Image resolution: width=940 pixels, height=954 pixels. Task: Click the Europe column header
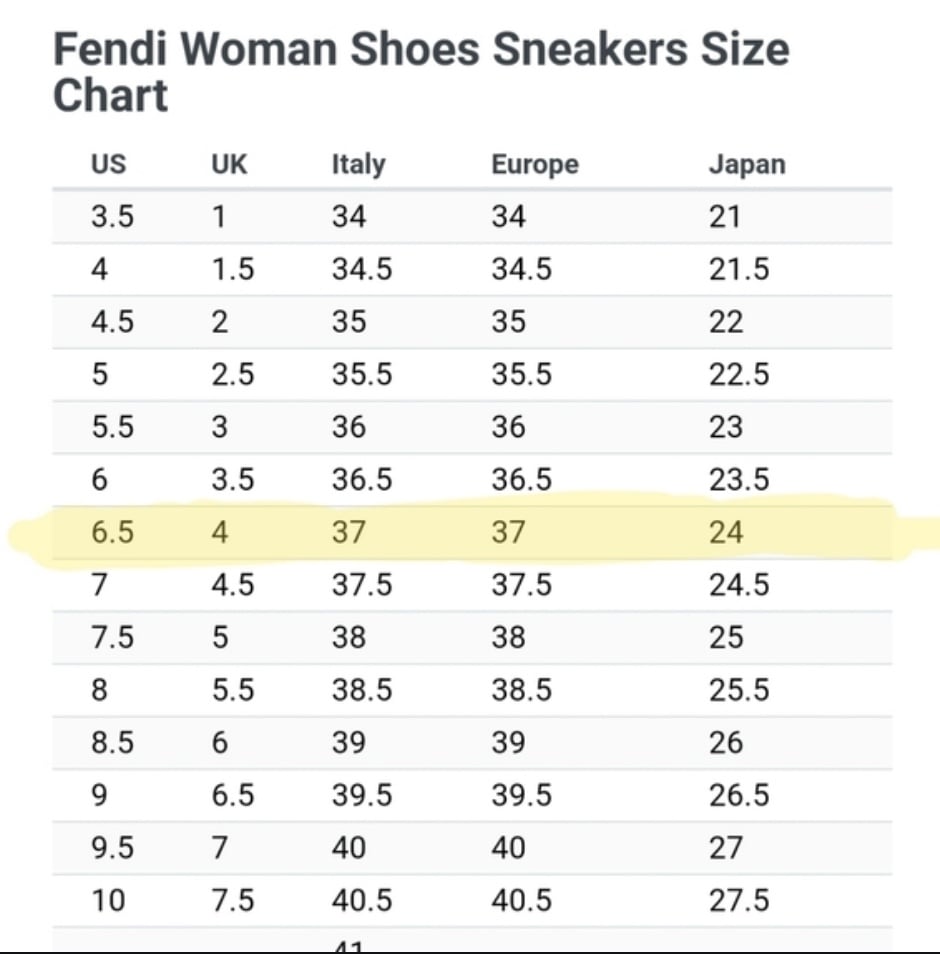click(535, 164)
